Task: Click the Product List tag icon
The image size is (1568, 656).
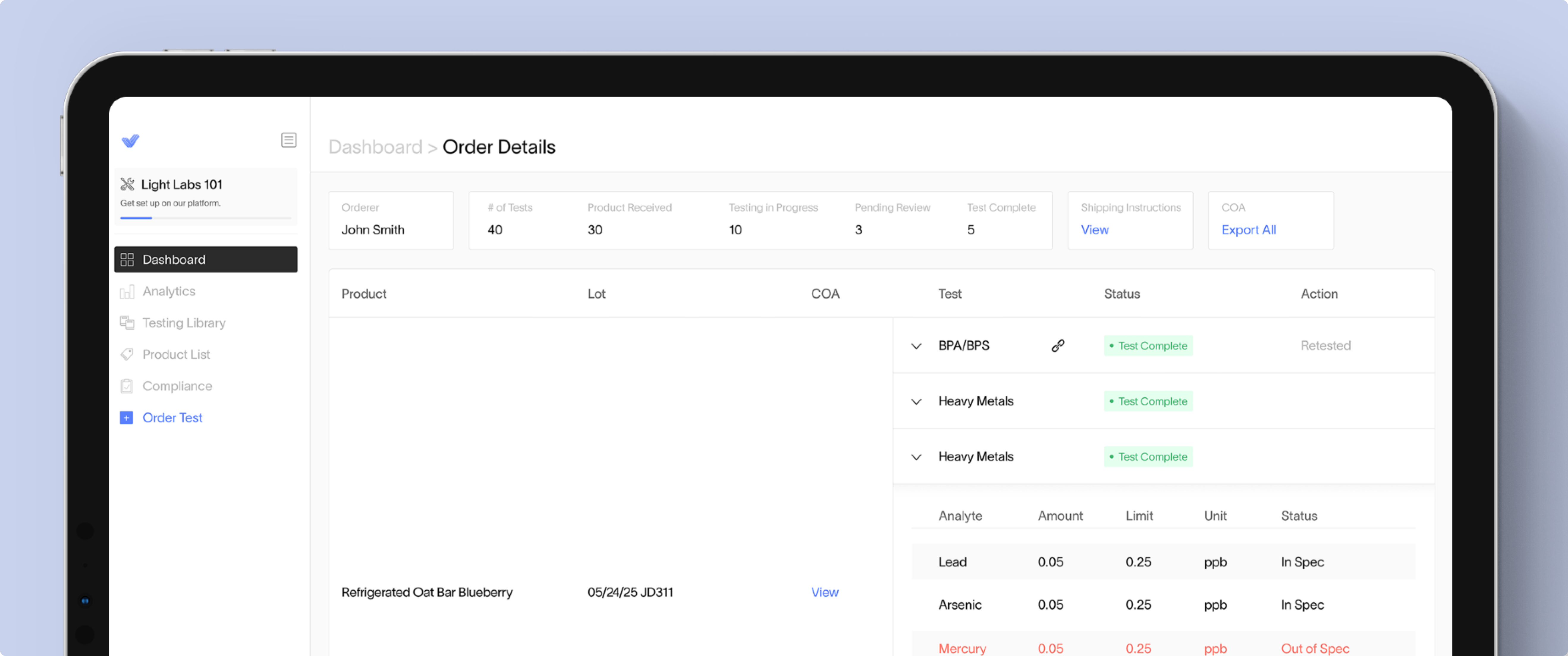Action: (x=127, y=355)
